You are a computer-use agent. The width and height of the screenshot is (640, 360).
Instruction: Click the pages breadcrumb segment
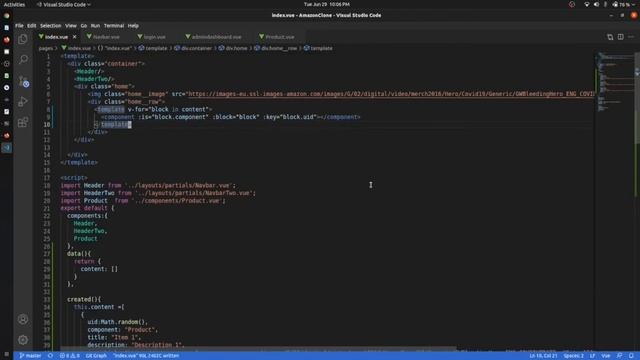[x=45, y=48]
